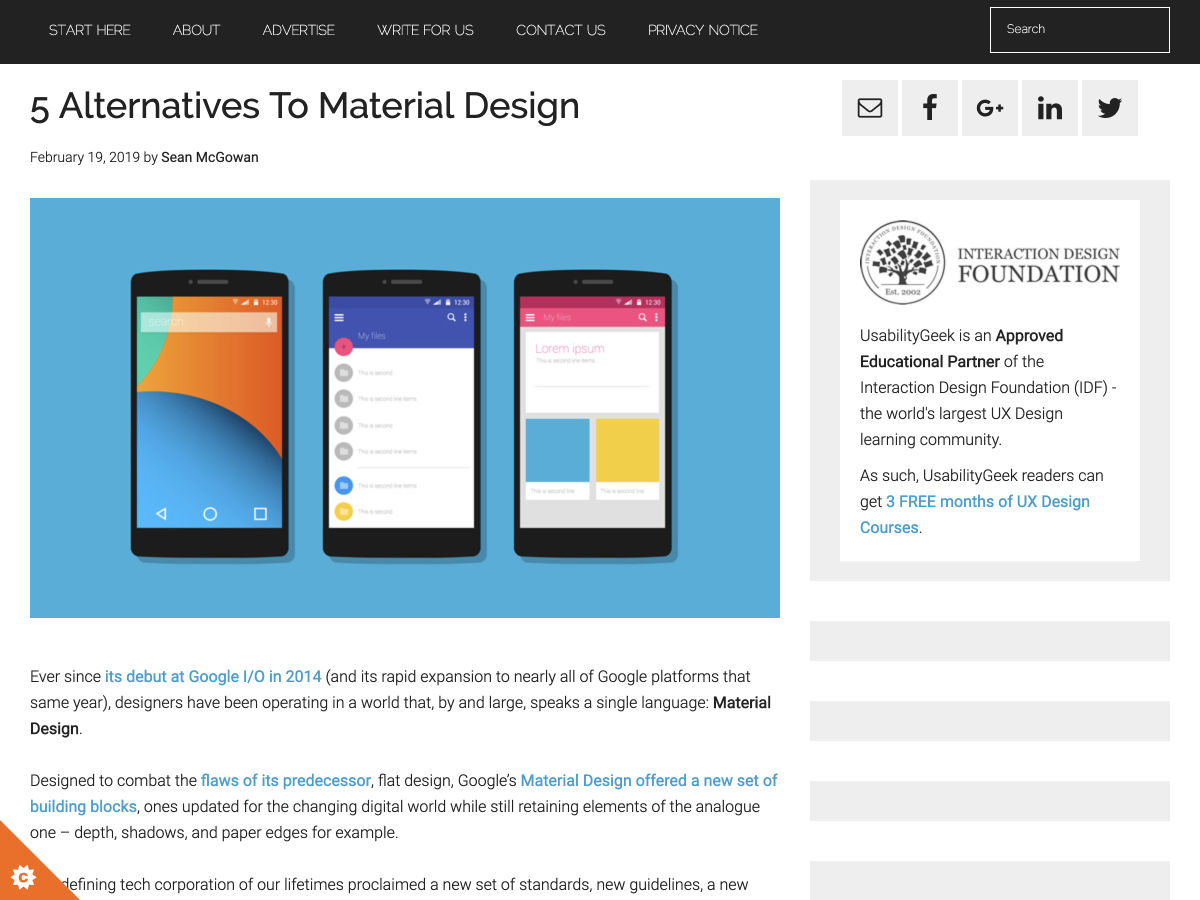Open the cookie settings gear icon

click(x=22, y=877)
